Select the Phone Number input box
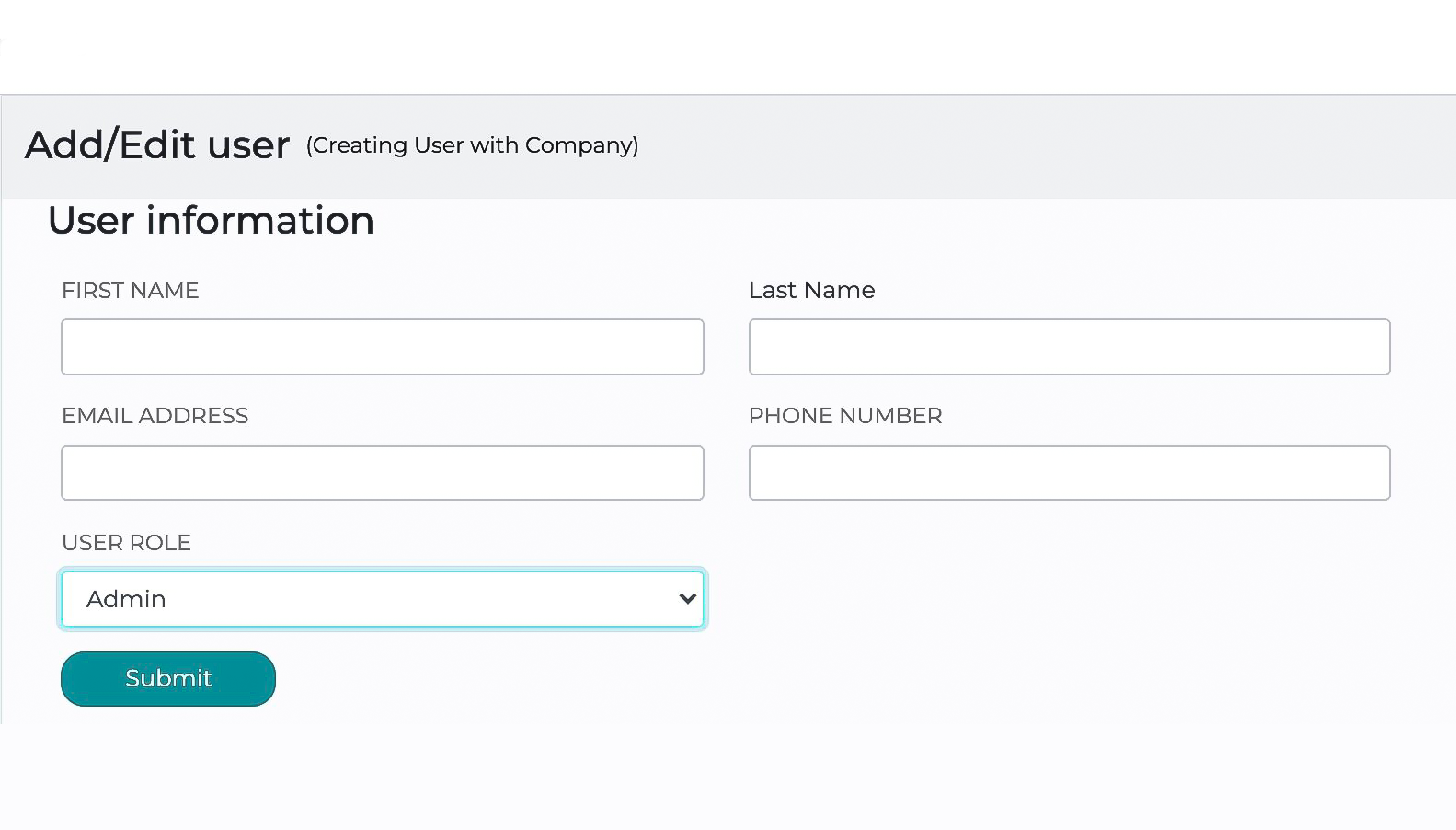Screen dimensions: 1456x830 point(1069,473)
